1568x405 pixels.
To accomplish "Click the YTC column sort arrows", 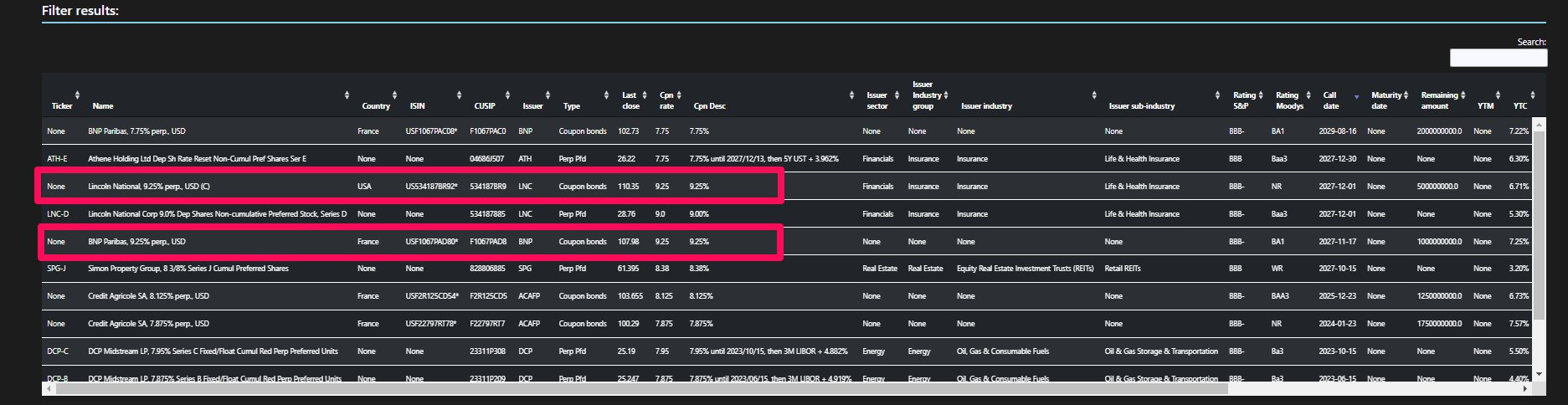I will [1533, 95].
